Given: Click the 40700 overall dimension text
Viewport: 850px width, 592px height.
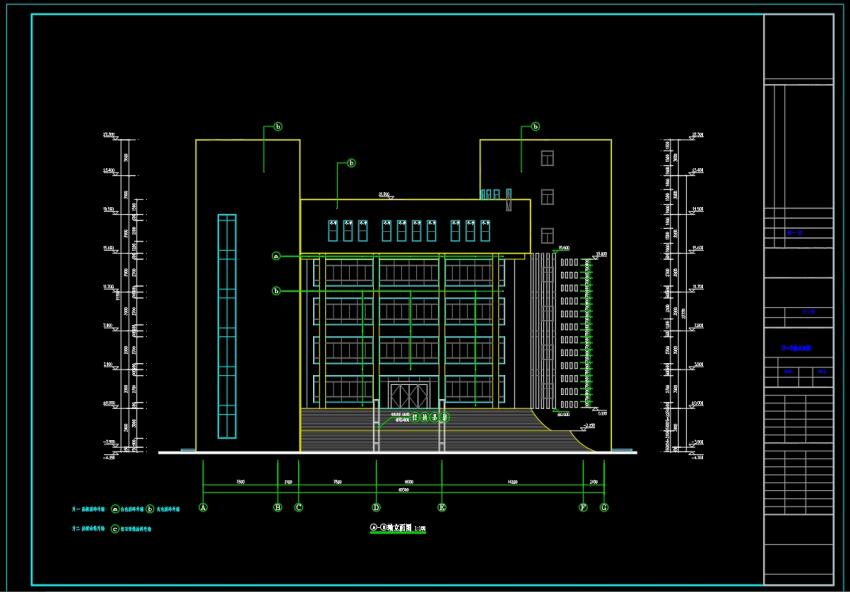Looking at the screenshot, I should pos(404,490).
